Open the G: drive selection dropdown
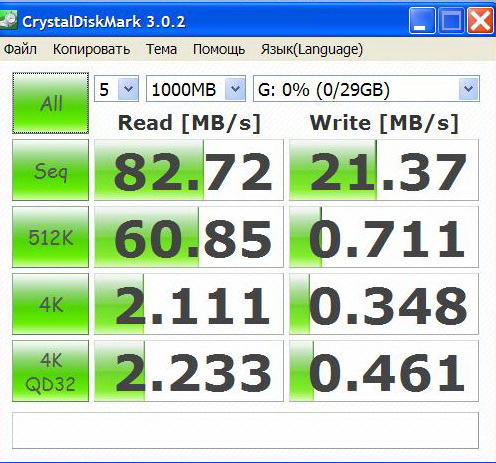The width and height of the screenshot is (496, 463). [366, 89]
